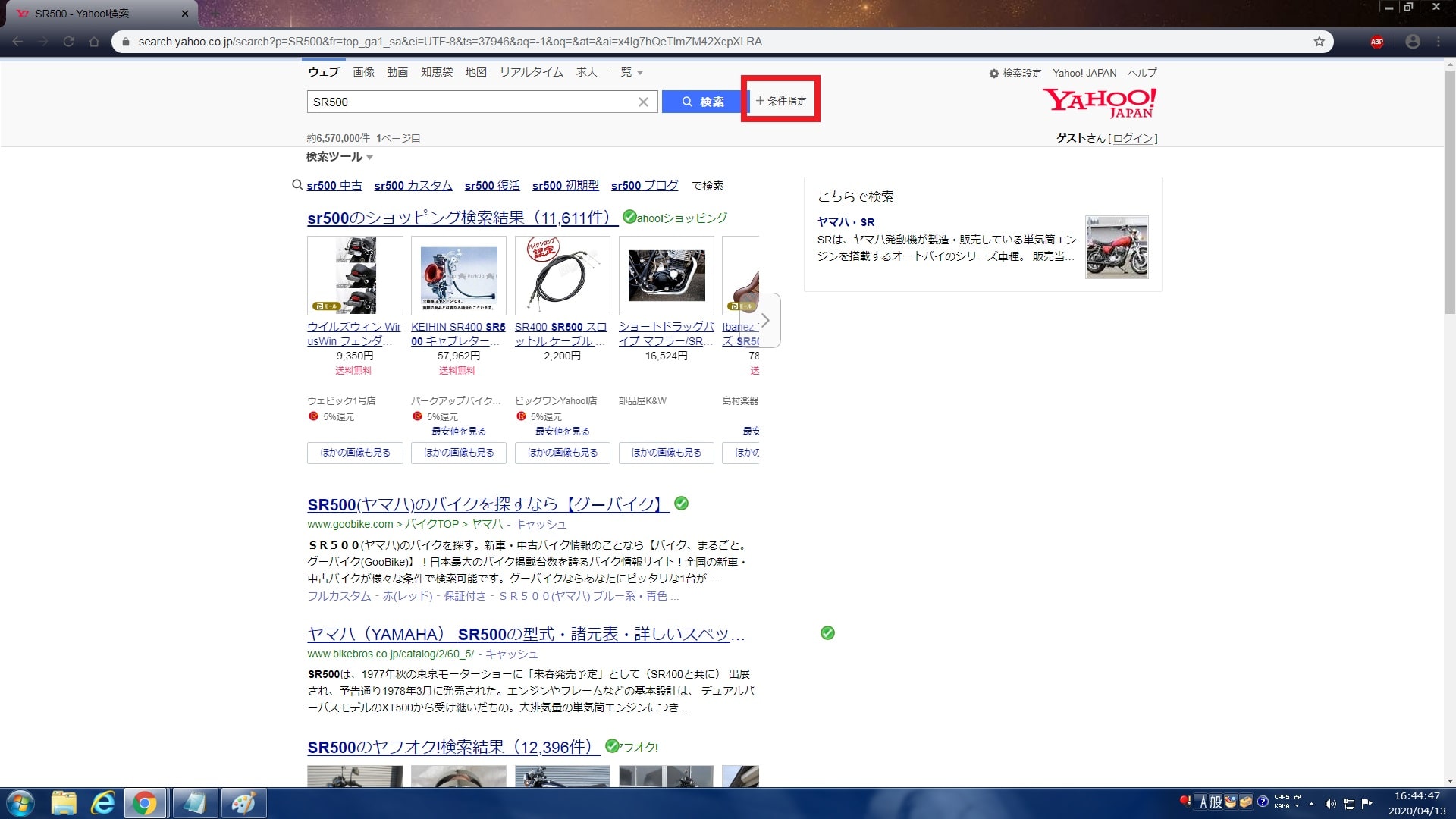Click related search sr500 カスタム
Screen dimensions: 1456x819
[x=413, y=186]
